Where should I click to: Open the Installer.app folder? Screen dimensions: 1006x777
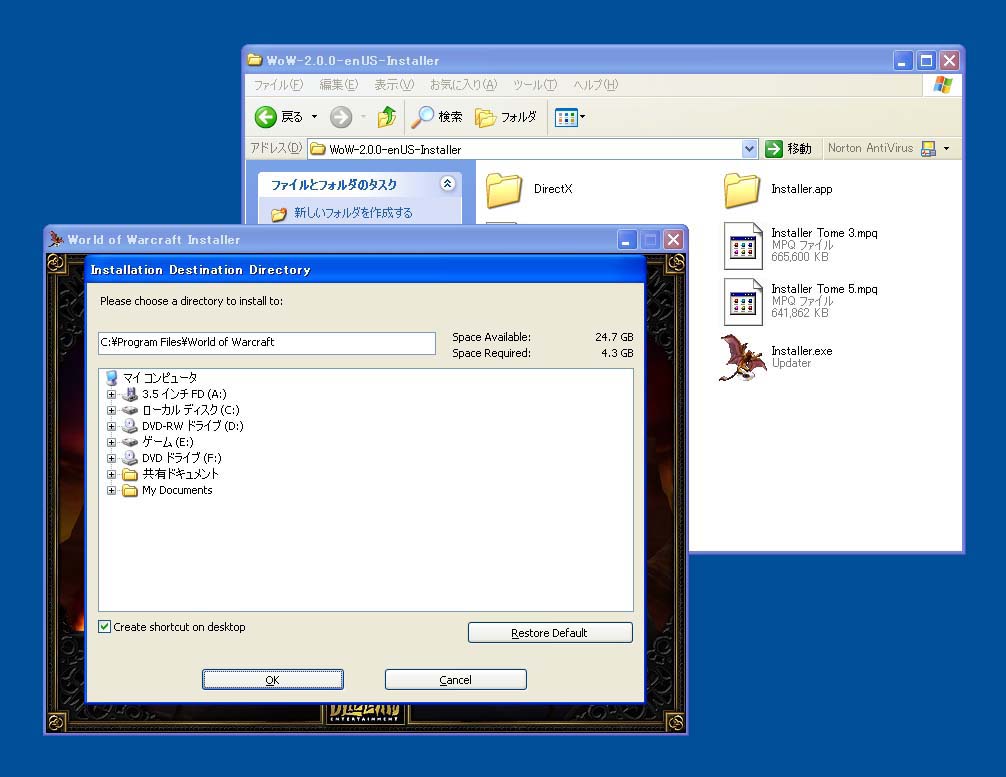(x=742, y=189)
